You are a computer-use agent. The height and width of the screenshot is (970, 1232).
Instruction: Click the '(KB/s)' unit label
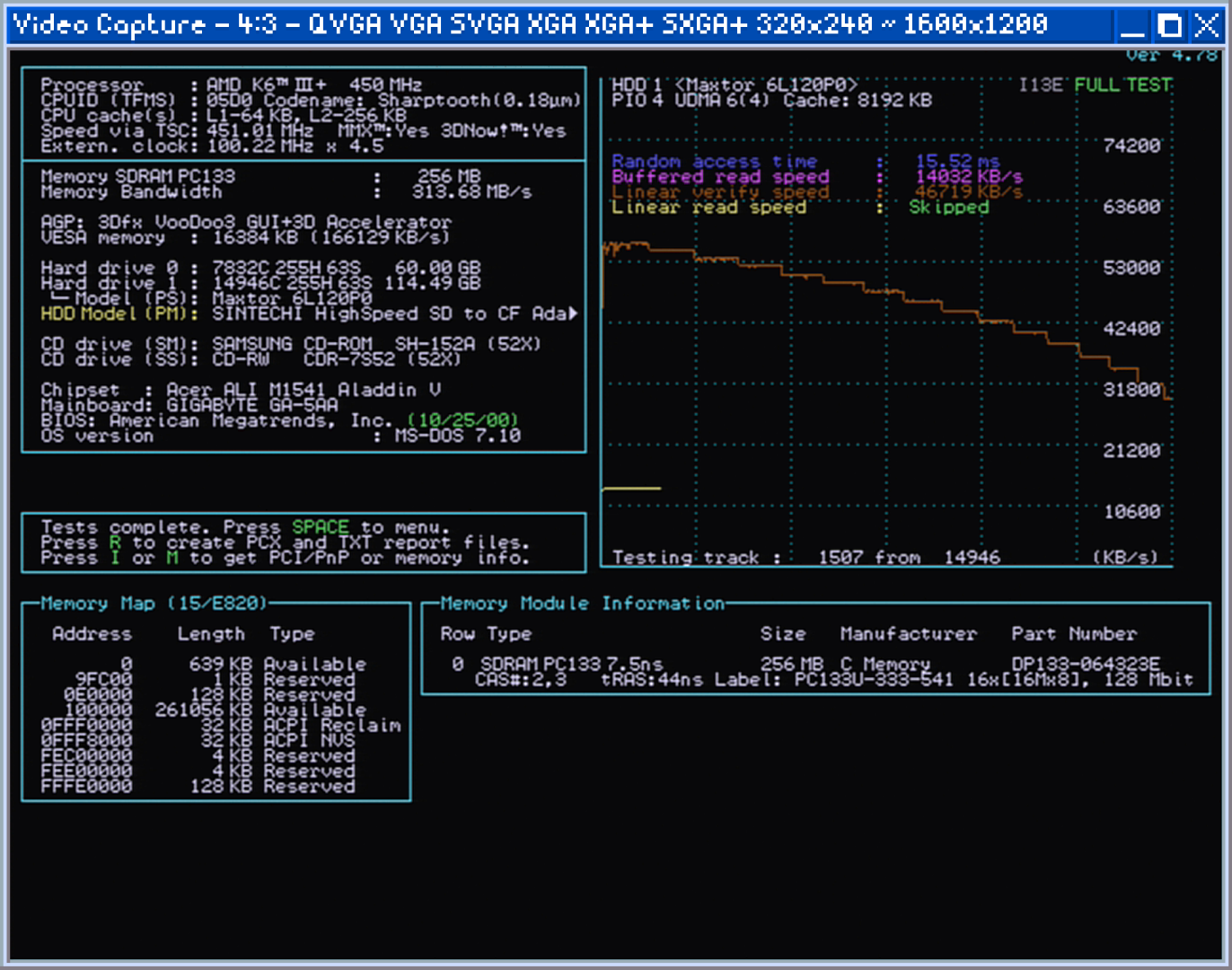(1125, 558)
